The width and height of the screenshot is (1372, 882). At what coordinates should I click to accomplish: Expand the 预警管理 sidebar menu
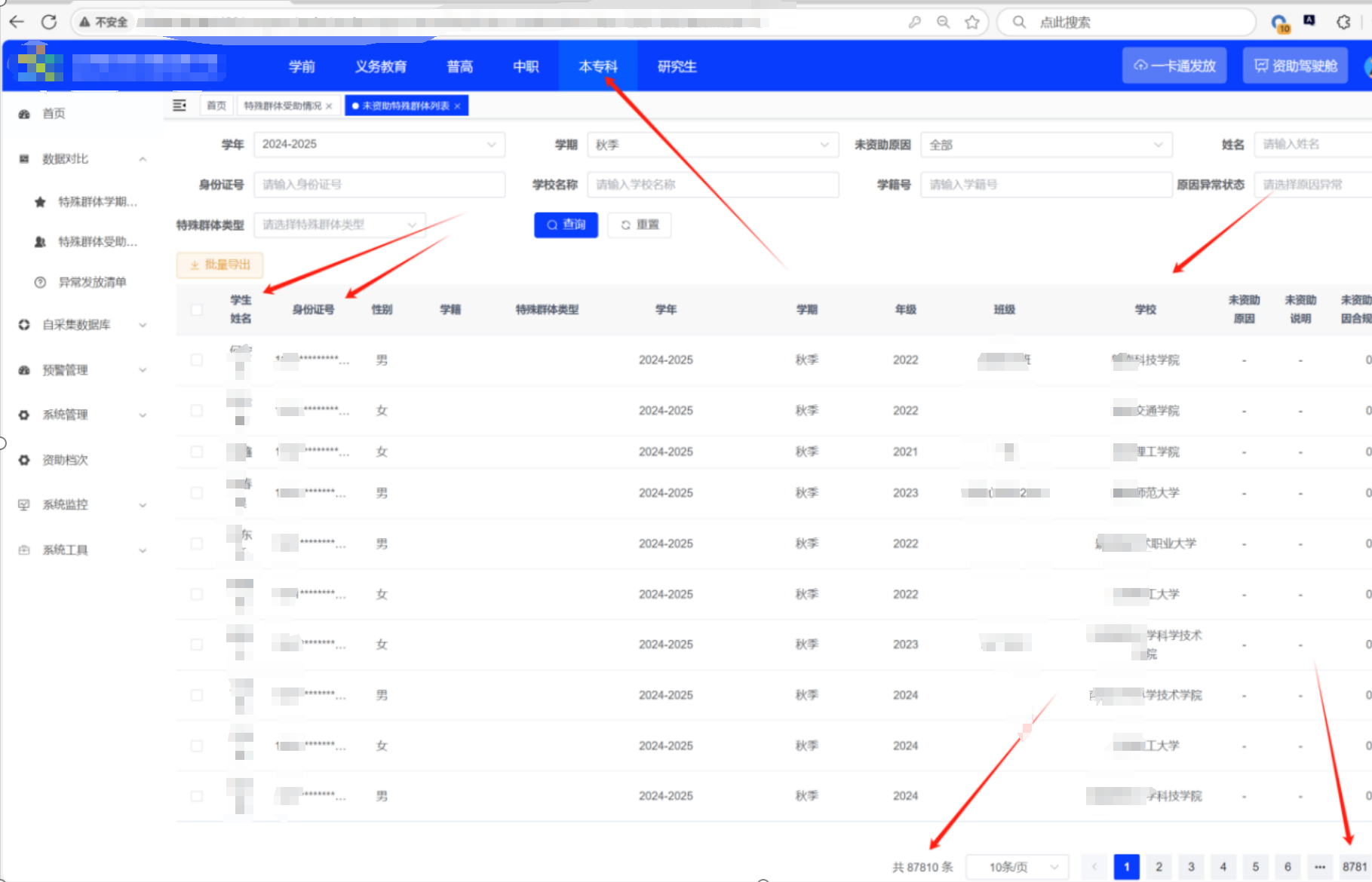point(143,370)
